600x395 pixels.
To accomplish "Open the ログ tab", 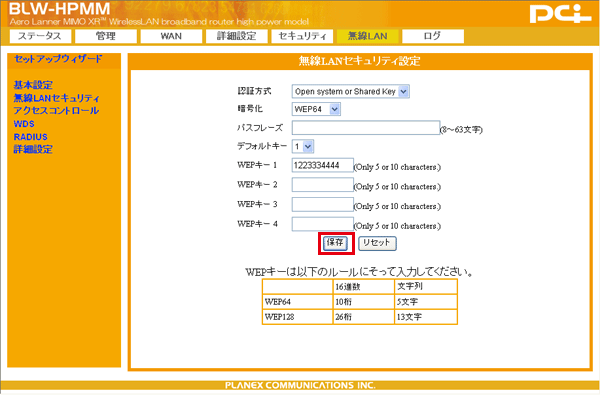I will 433,36.
